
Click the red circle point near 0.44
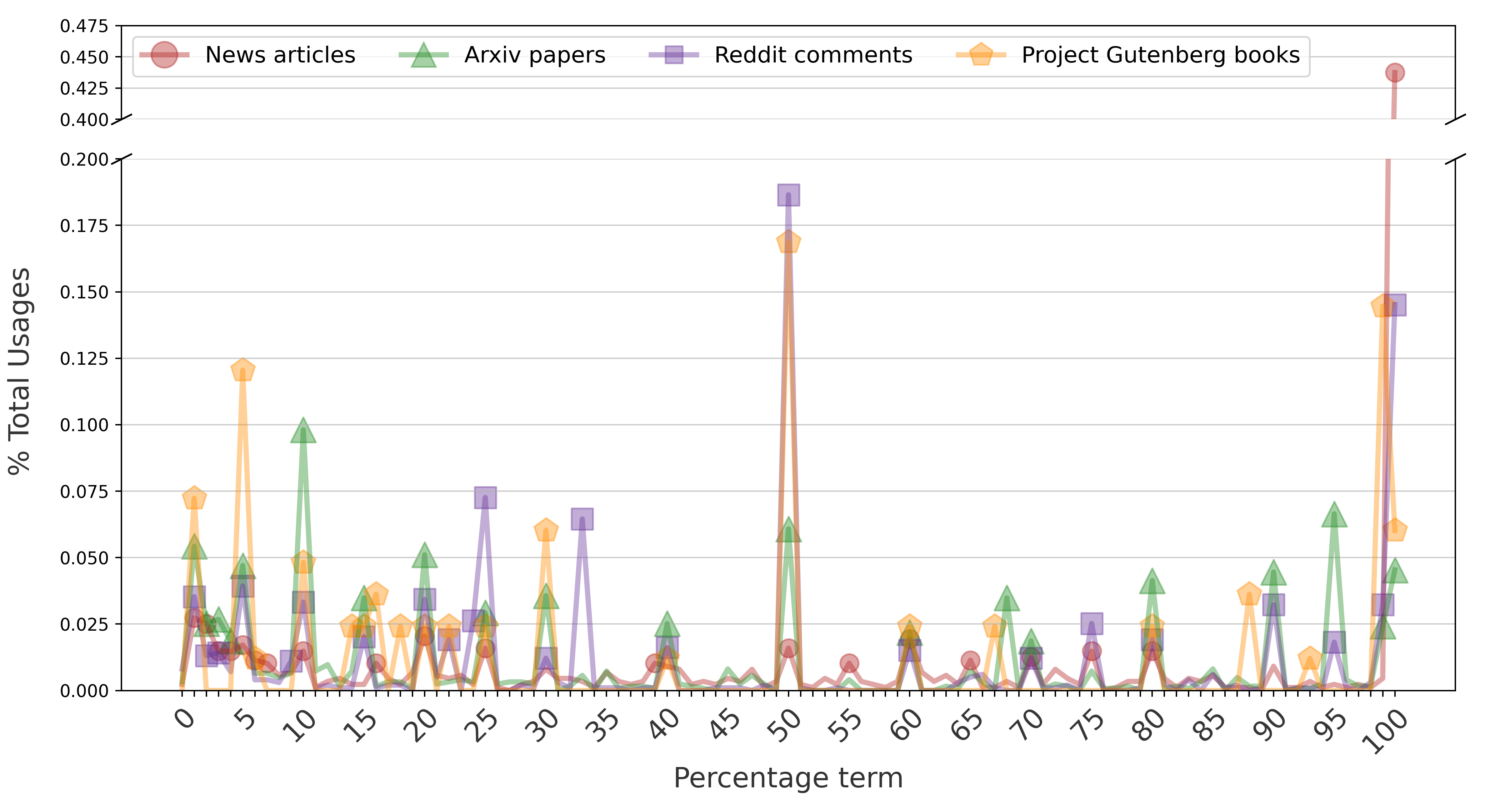click(1395, 73)
